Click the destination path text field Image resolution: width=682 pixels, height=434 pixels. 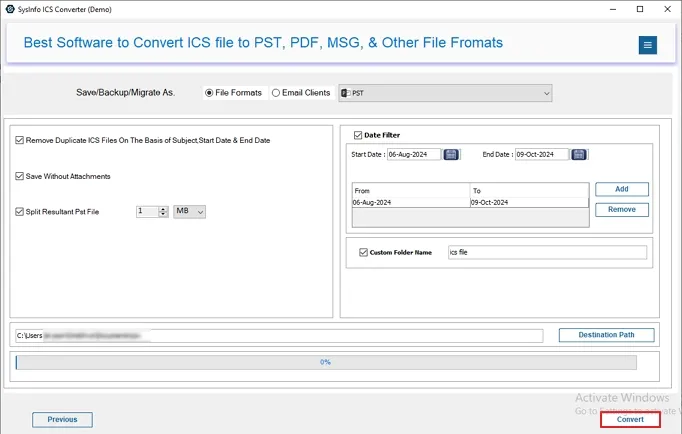[x=279, y=336]
